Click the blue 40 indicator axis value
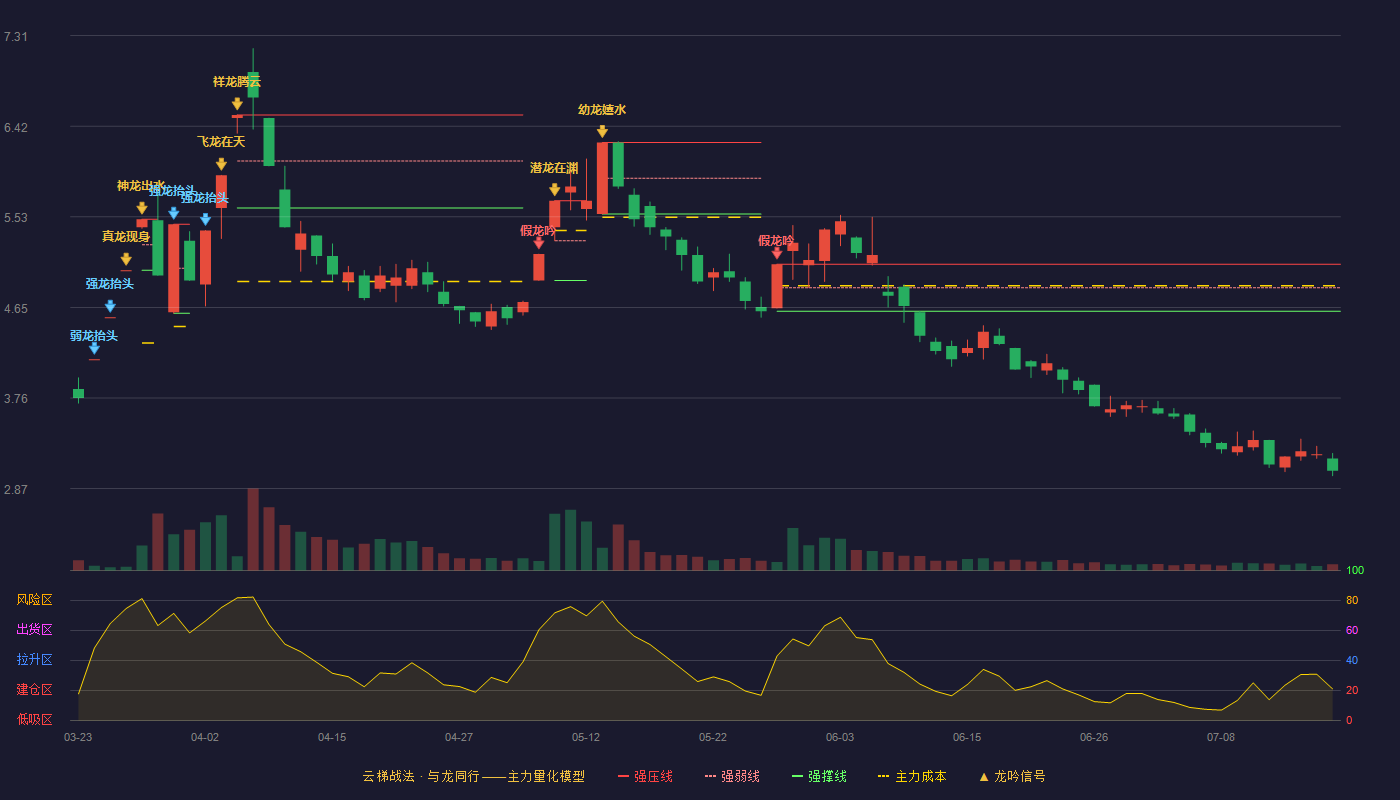The width and height of the screenshot is (1400, 800). pyautogui.click(x=1352, y=661)
